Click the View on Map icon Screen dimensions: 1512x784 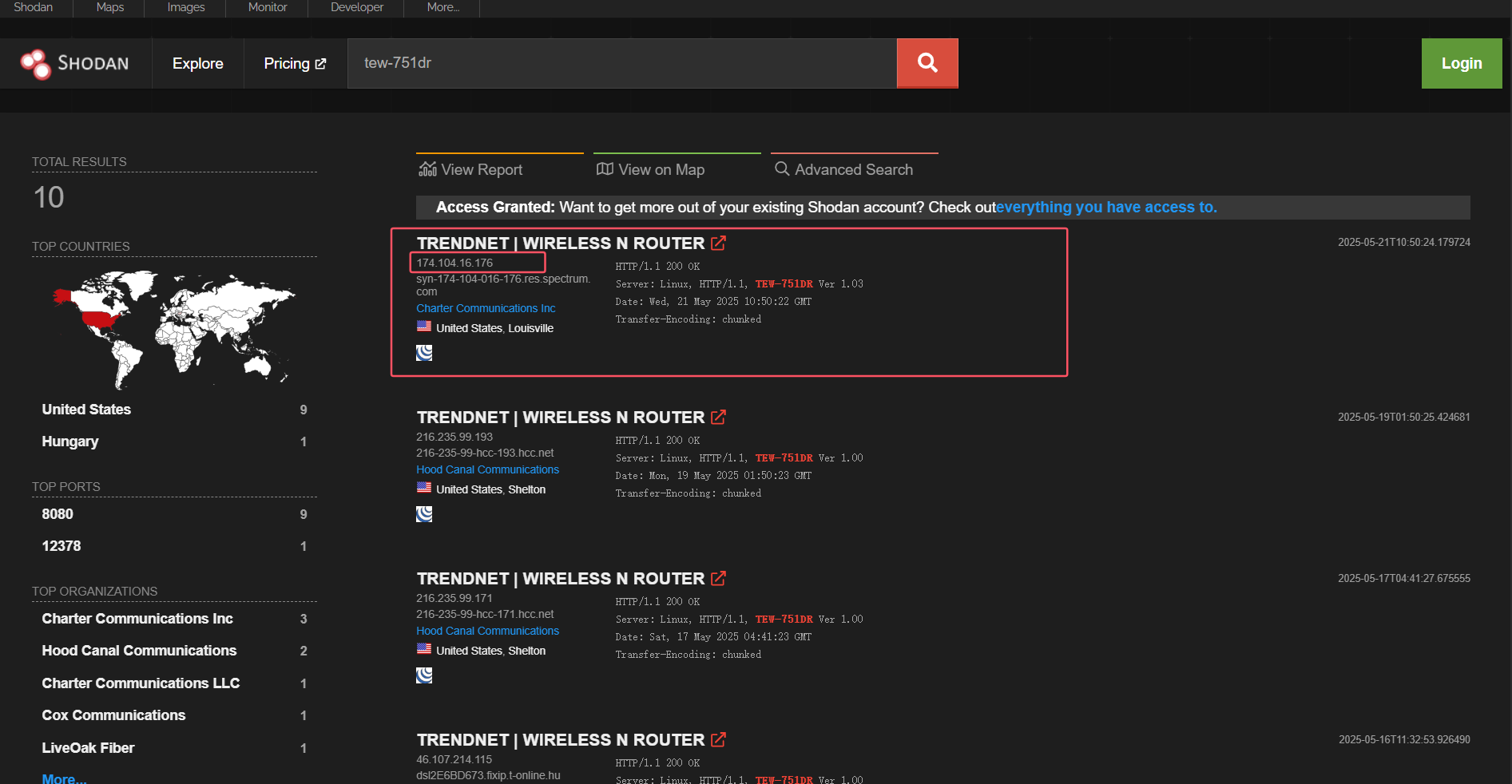point(605,168)
